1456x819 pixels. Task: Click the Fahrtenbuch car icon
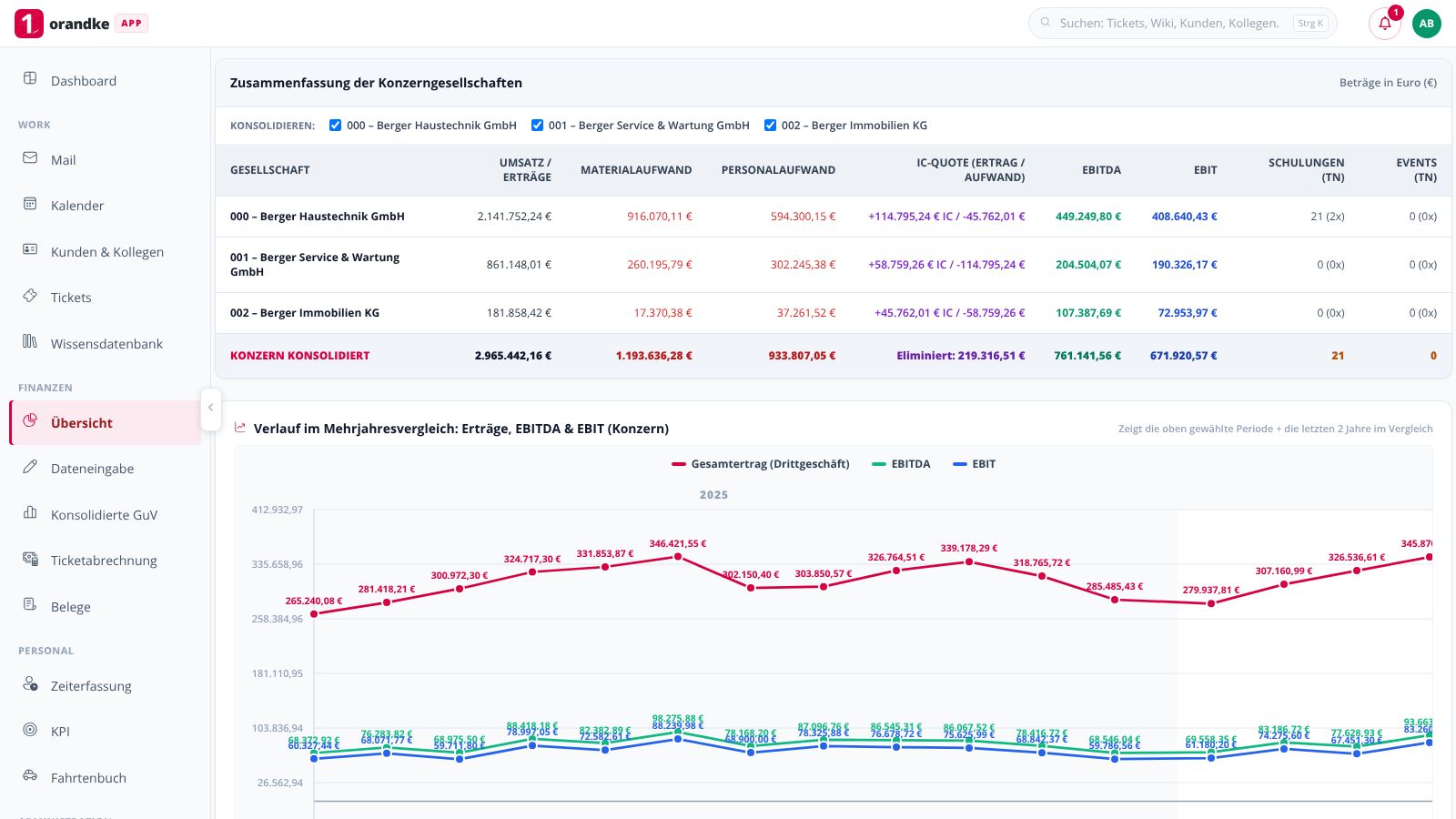click(x=30, y=775)
